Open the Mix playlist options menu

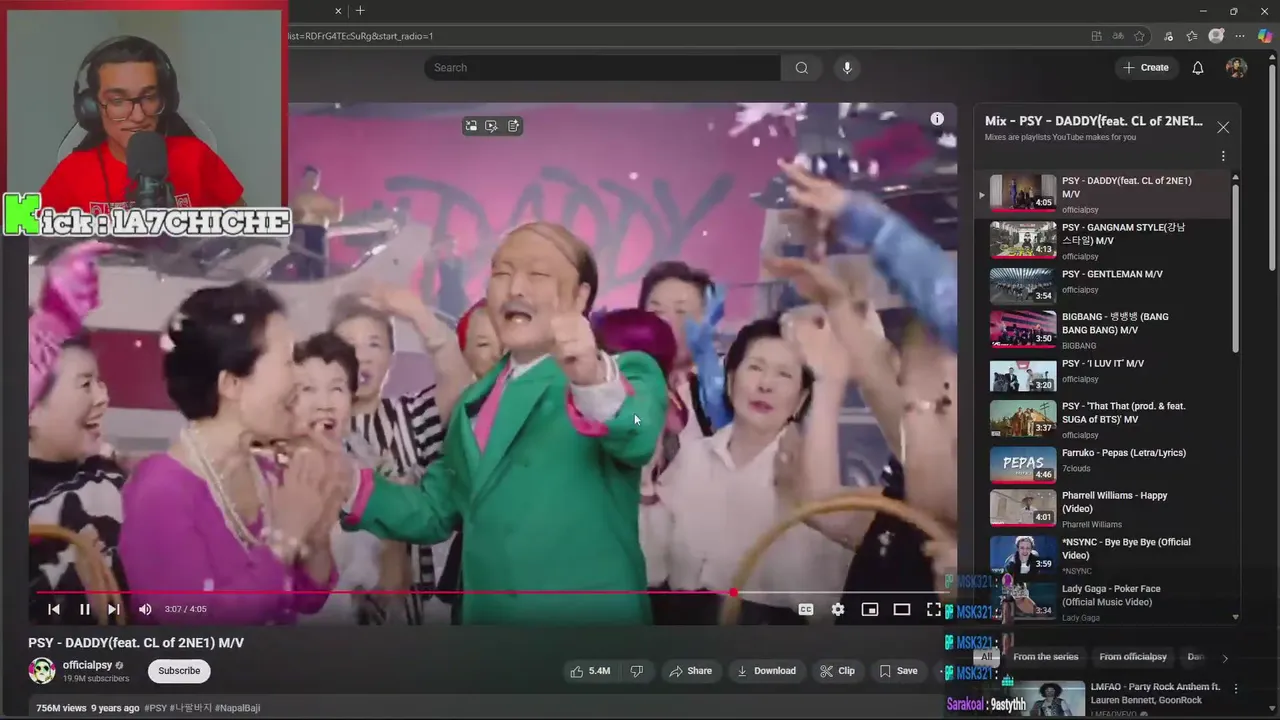pos(1223,156)
